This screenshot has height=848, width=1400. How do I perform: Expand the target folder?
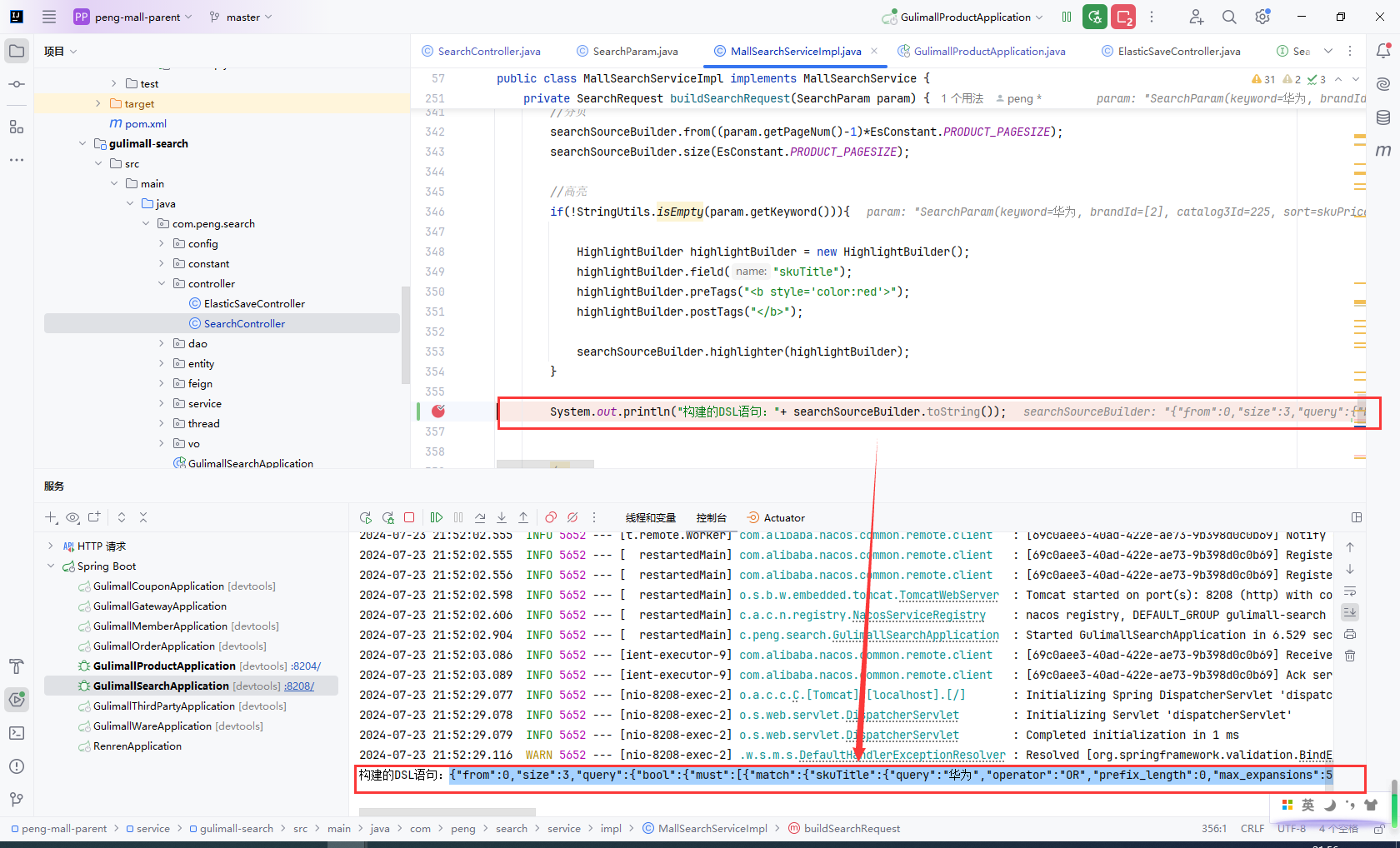coord(98,103)
